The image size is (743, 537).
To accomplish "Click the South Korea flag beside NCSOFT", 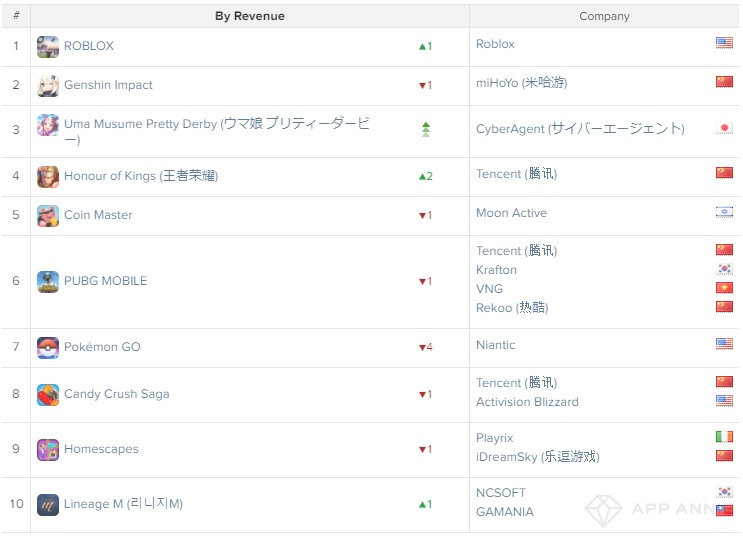I will click(724, 491).
